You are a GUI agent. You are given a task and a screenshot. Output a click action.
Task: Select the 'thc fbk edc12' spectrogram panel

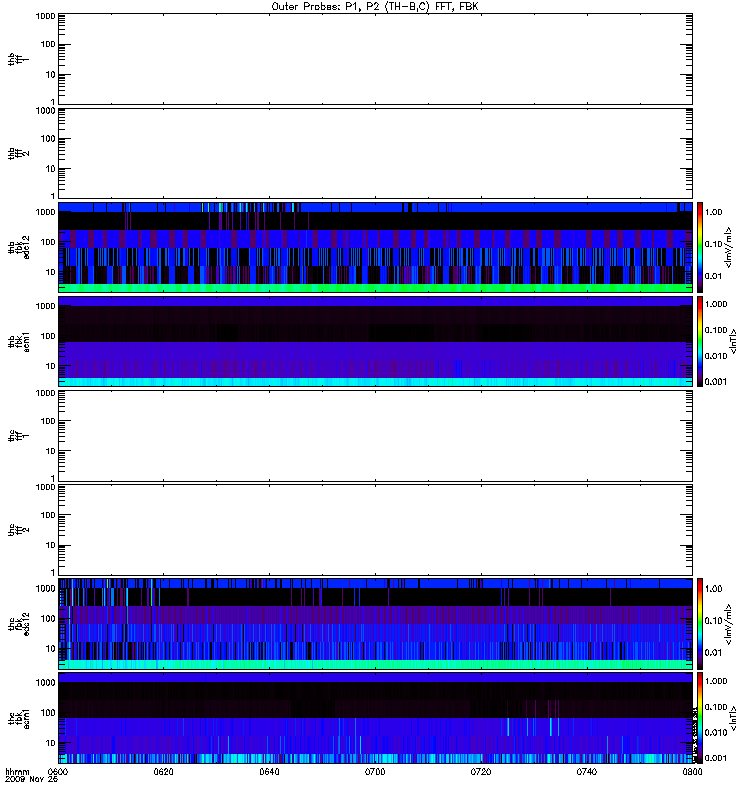tap(375, 624)
